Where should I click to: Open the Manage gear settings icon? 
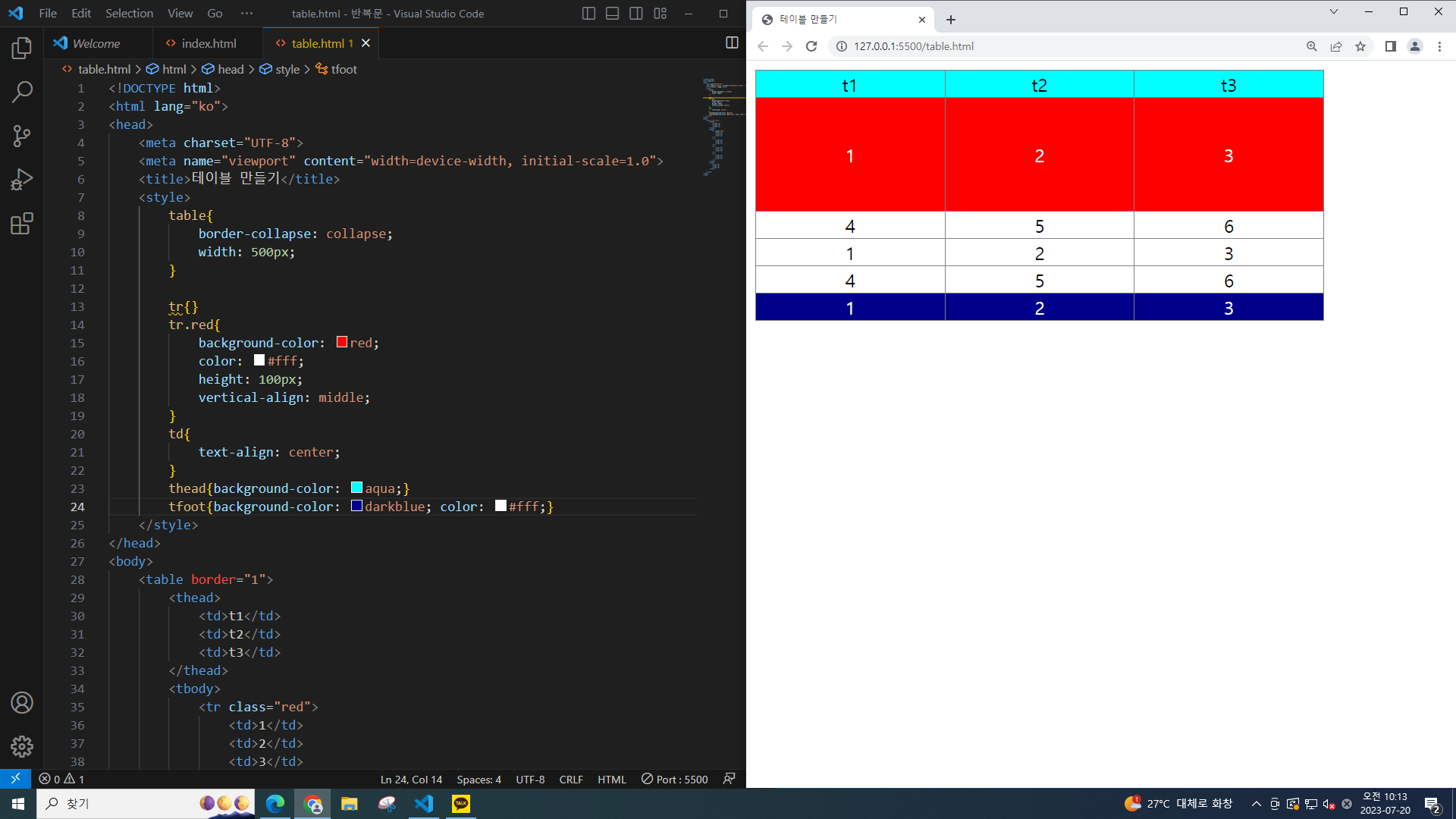pos(21,746)
